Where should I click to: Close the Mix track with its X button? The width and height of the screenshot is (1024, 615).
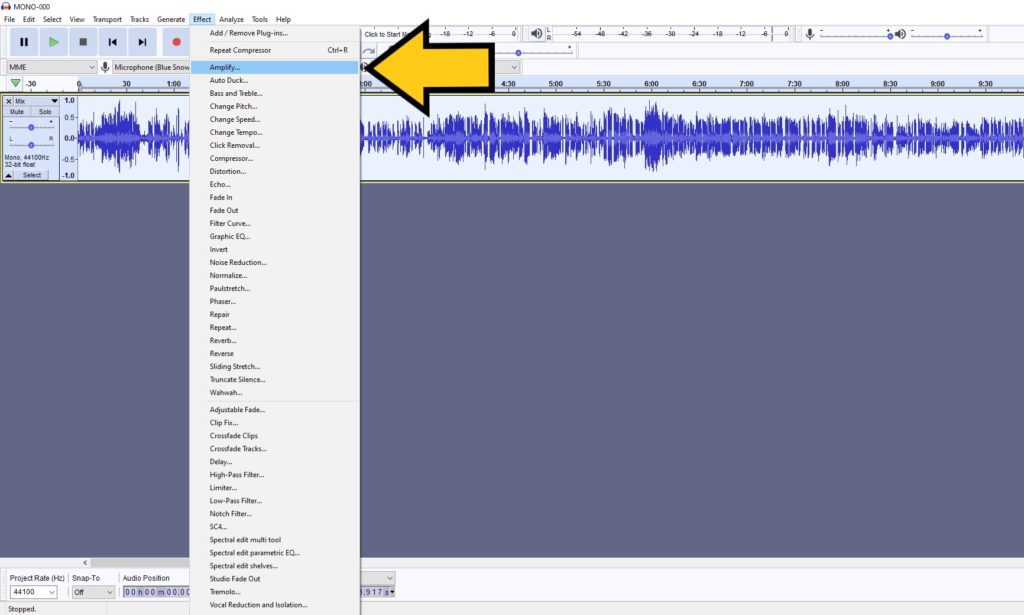point(9,101)
